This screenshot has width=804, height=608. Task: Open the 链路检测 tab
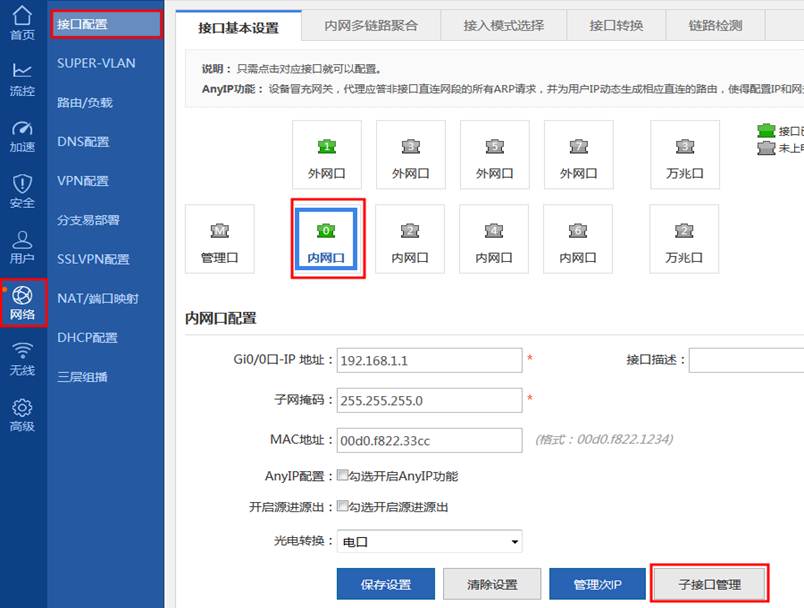click(715, 25)
